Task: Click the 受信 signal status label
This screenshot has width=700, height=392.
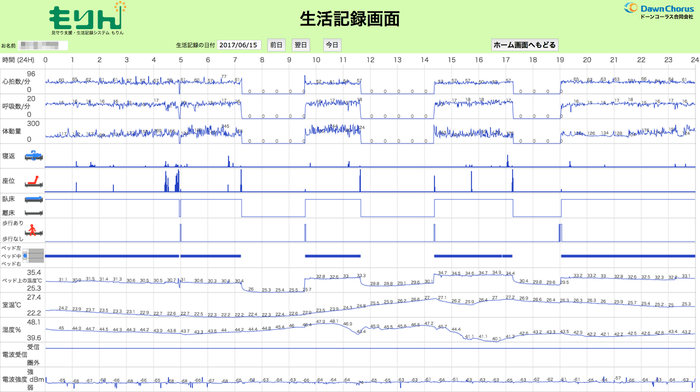Action: [x=33, y=347]
